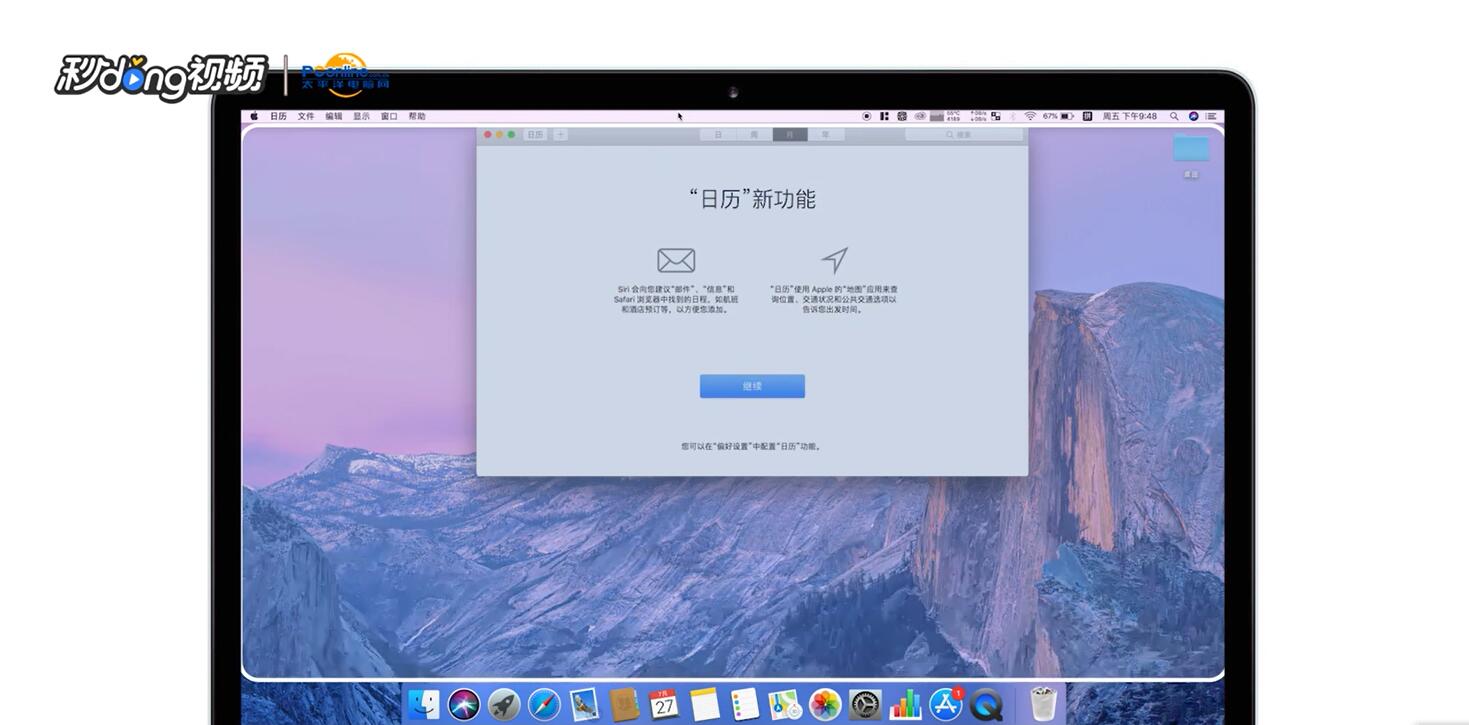Switch to the 周 (Week) view tab
The image size is (1469, 725).
pos(754,135)
